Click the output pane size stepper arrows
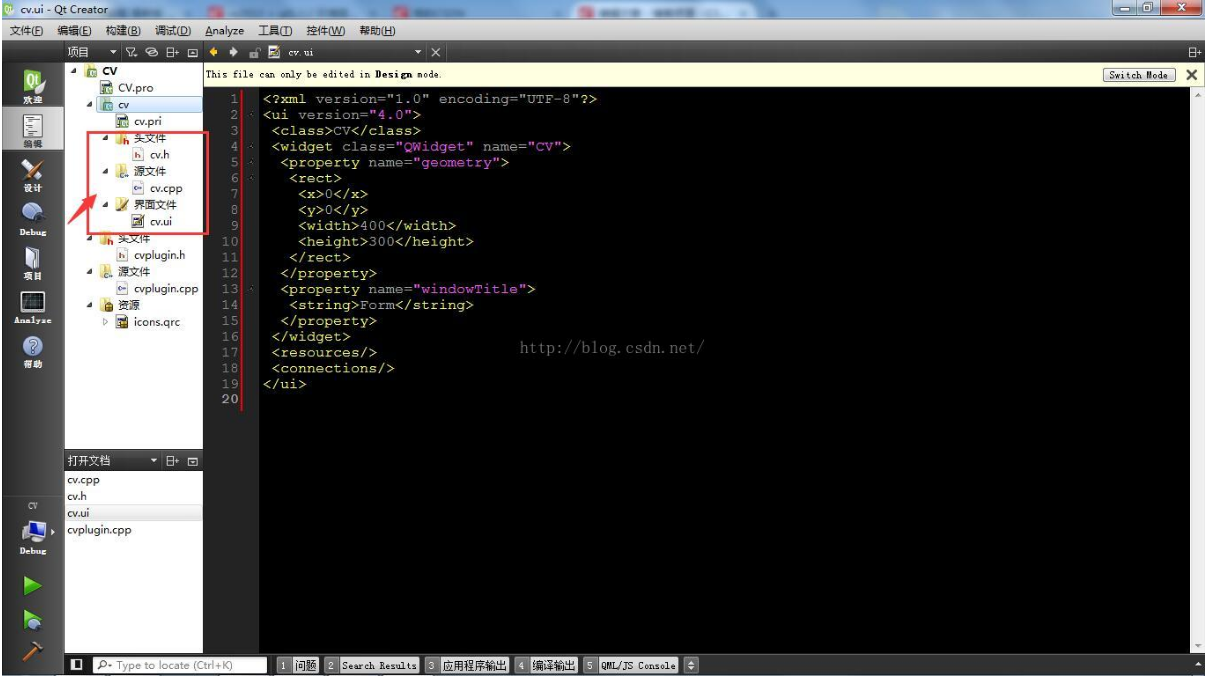 click(x=691, y=665)
